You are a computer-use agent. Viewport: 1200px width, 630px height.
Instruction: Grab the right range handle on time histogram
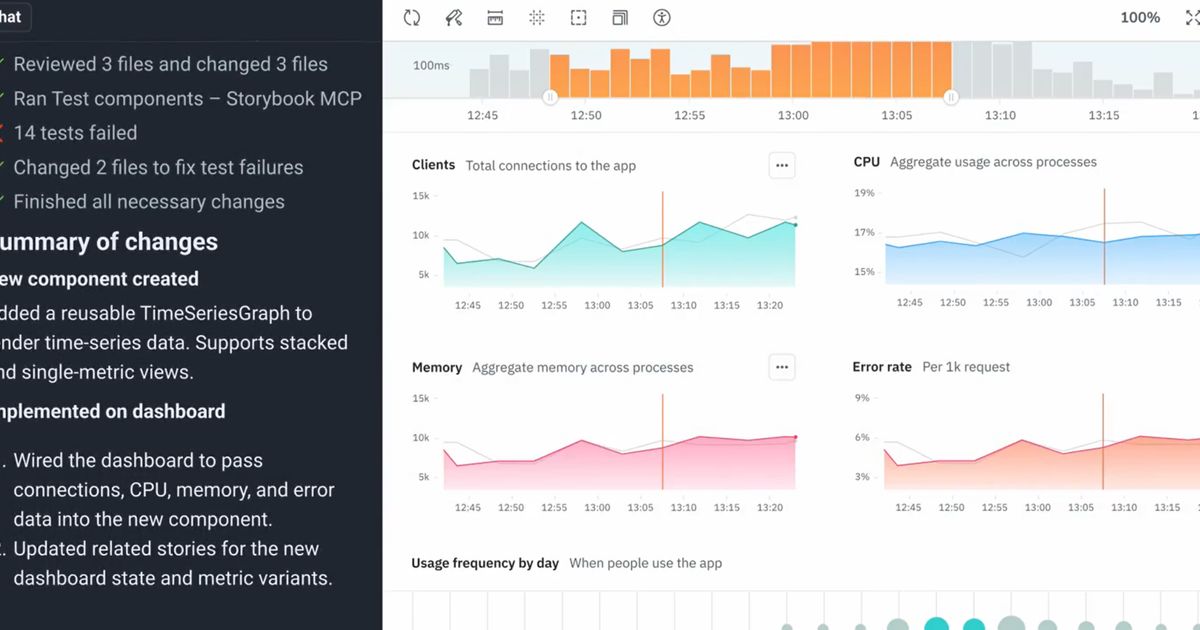click(x=951, y=97)
